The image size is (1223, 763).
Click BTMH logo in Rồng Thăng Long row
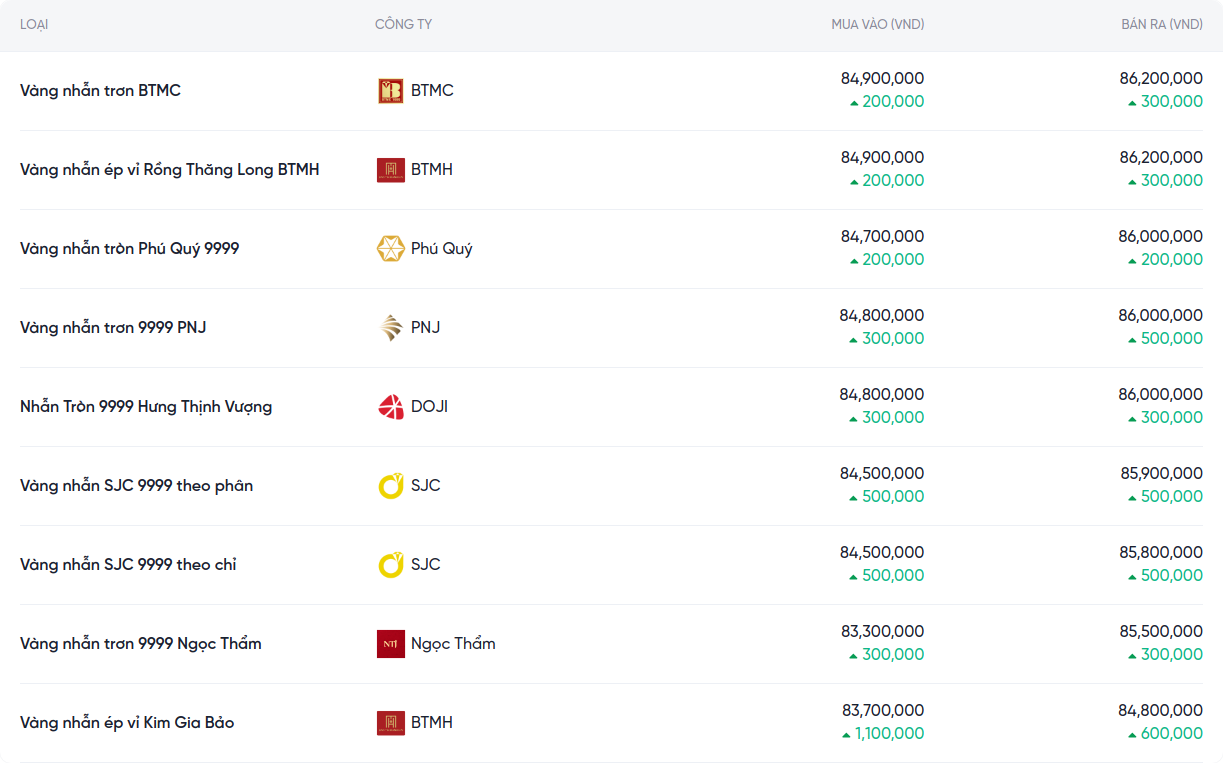390,170
